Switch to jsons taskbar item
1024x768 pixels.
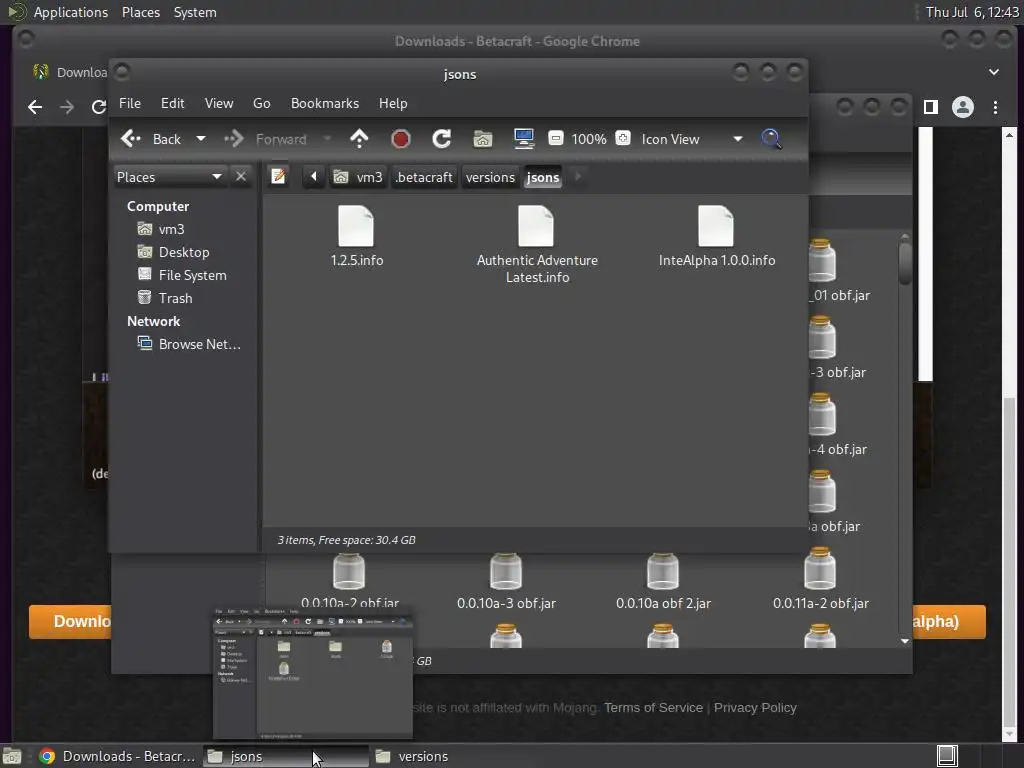coord(285,756)
